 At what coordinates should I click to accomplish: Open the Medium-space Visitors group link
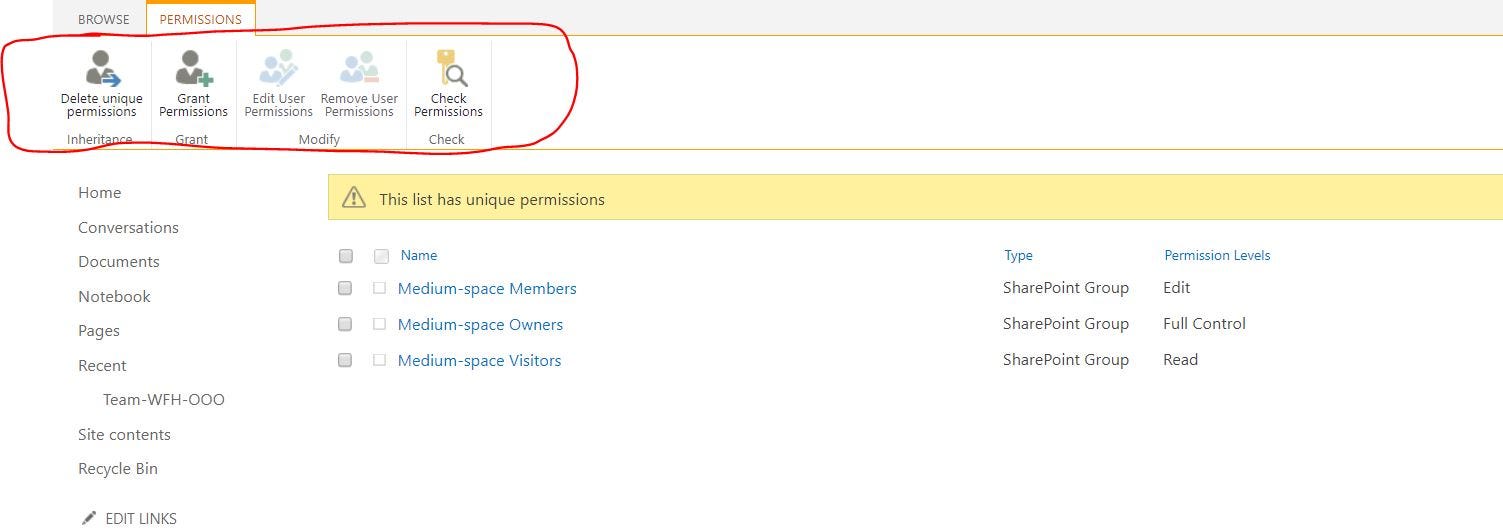tap(479, 360)
